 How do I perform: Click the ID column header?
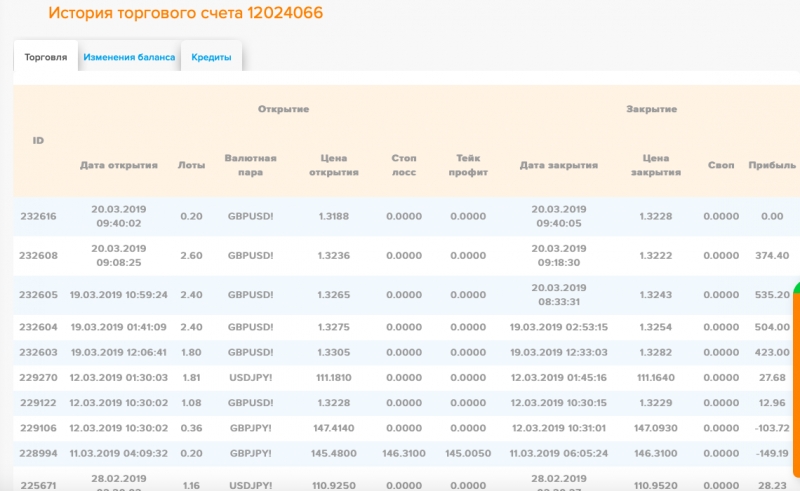38,140
